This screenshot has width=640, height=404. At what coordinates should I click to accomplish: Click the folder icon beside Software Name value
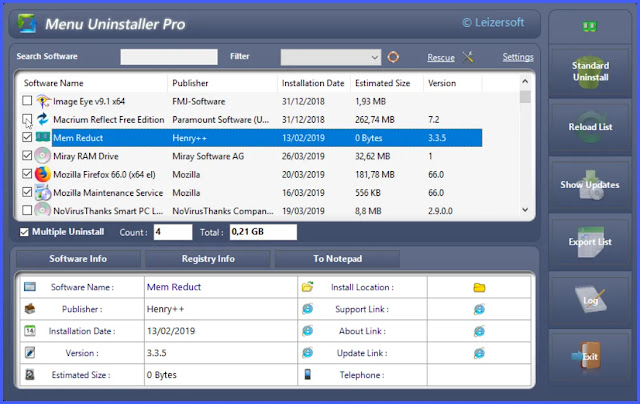(x=307, y=287)
